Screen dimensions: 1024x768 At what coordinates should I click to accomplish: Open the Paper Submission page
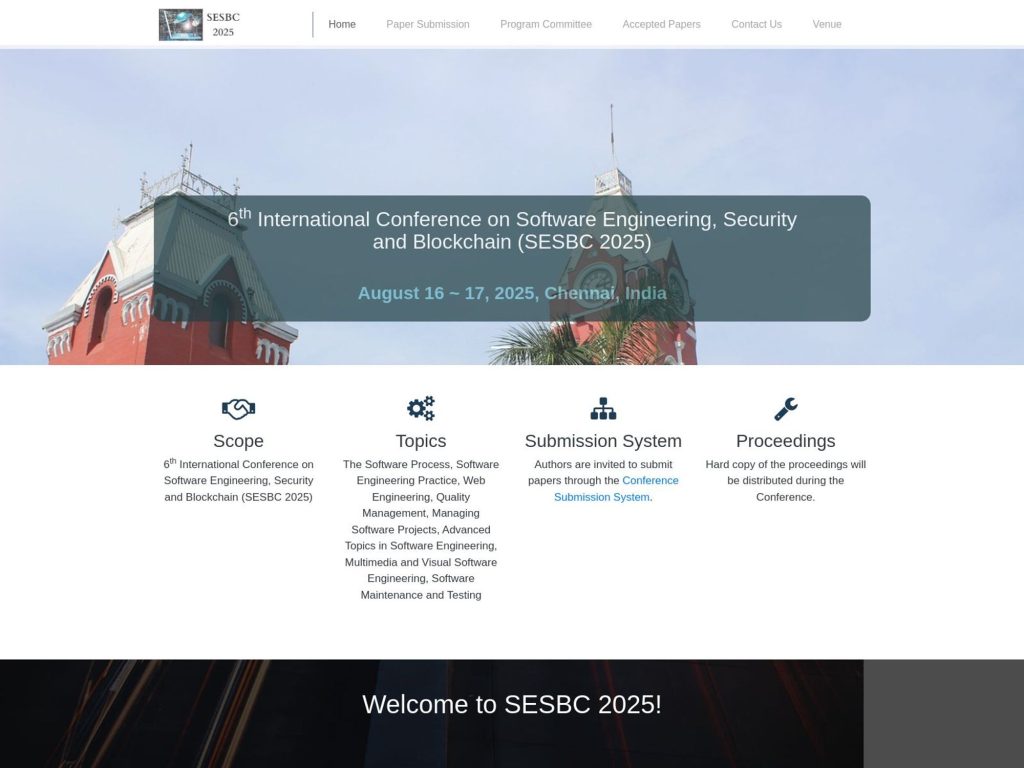click(x=428, y=24)
